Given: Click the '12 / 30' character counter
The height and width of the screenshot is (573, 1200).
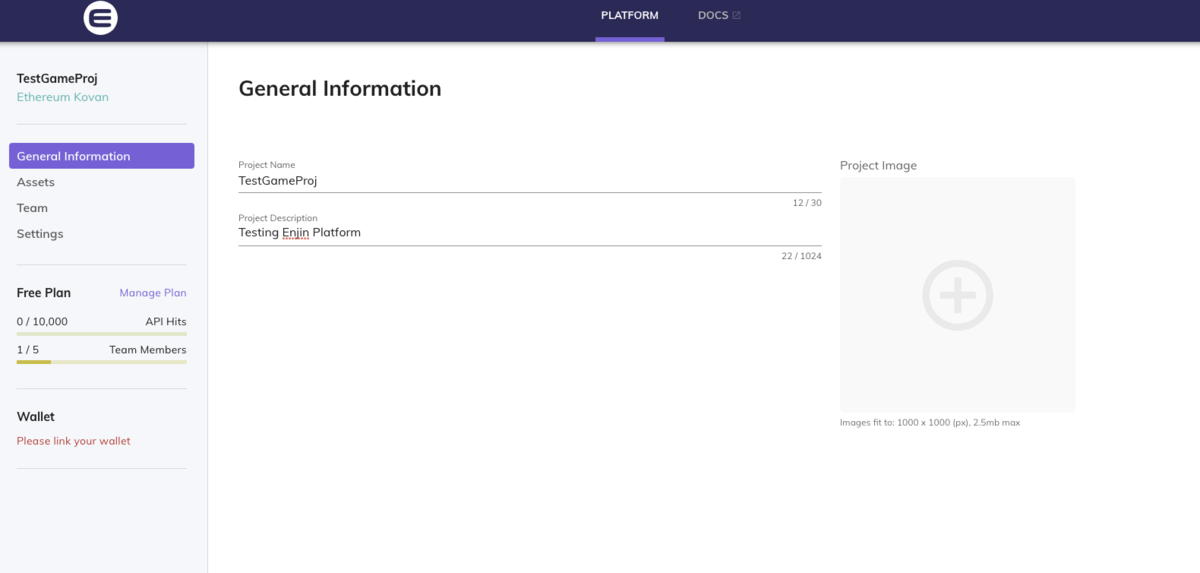Looking at the screenshot, I should pyautogui.click(x=807, y=203).
